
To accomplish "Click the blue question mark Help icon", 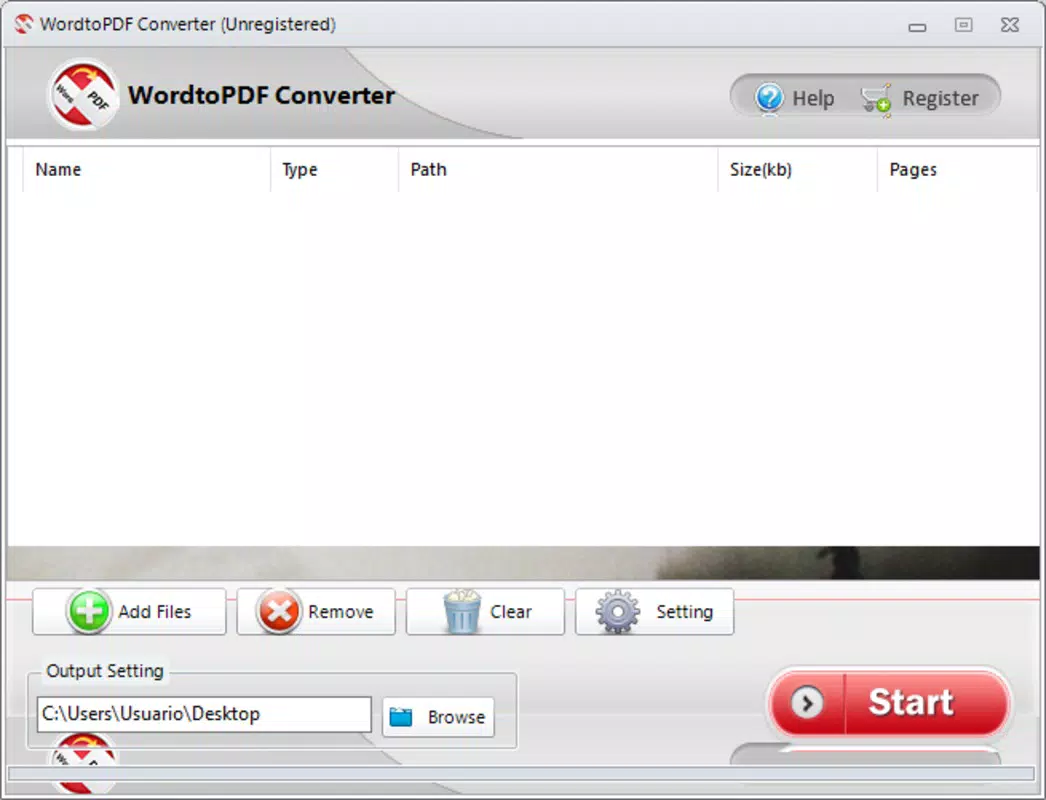I will [769, 98].
